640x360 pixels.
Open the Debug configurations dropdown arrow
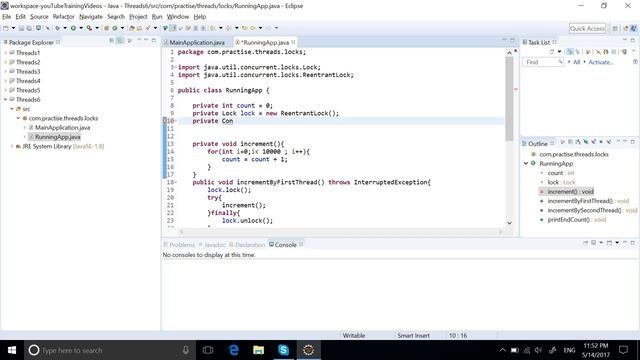tap(65, 28)
